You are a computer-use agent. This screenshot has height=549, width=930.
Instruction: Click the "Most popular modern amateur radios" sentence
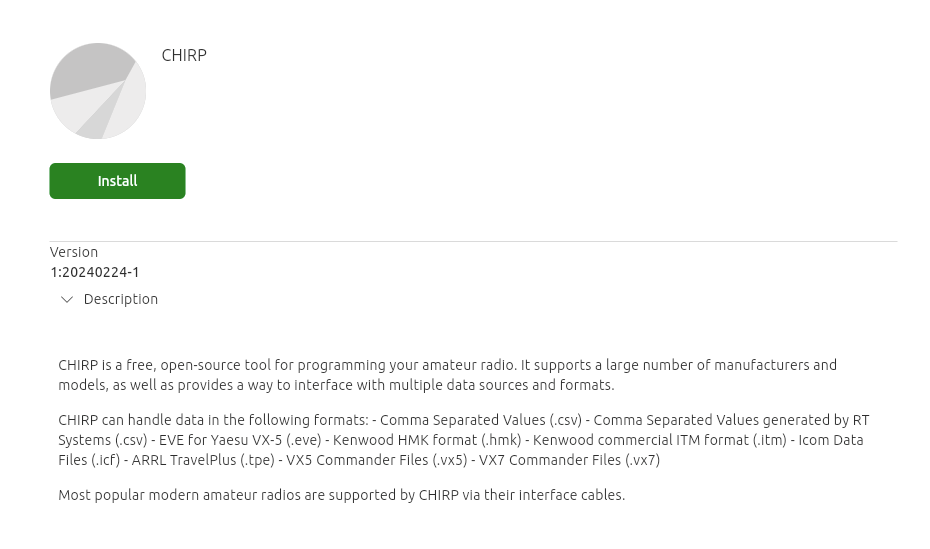pos(341,495)
